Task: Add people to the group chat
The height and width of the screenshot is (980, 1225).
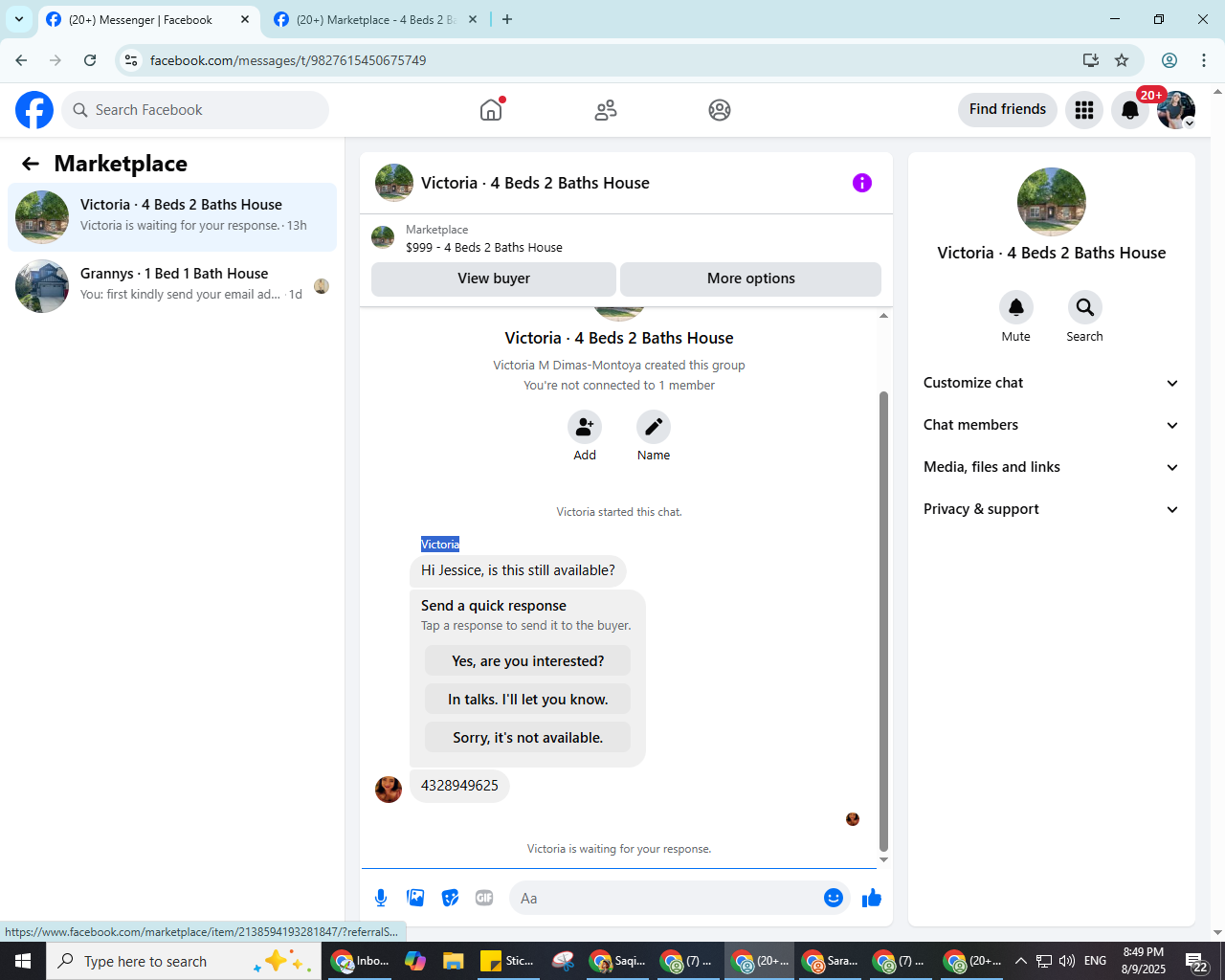Action: pyautogui.click(x=585, y=427)
